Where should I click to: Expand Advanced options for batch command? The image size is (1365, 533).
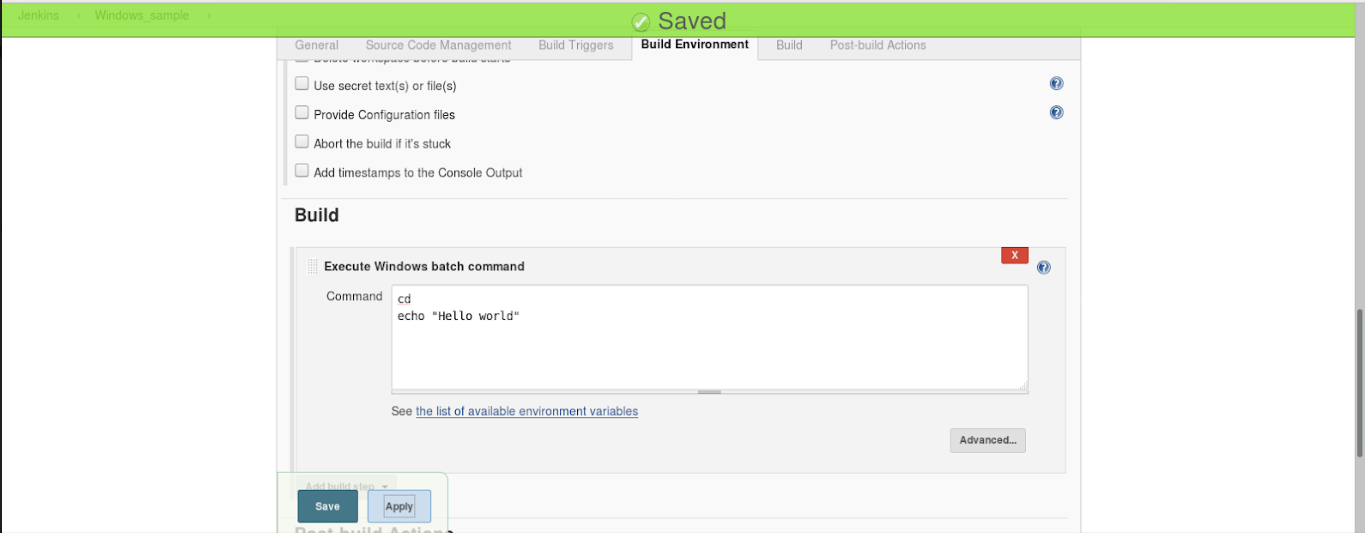pyautogui.click(x=987, y=440)
